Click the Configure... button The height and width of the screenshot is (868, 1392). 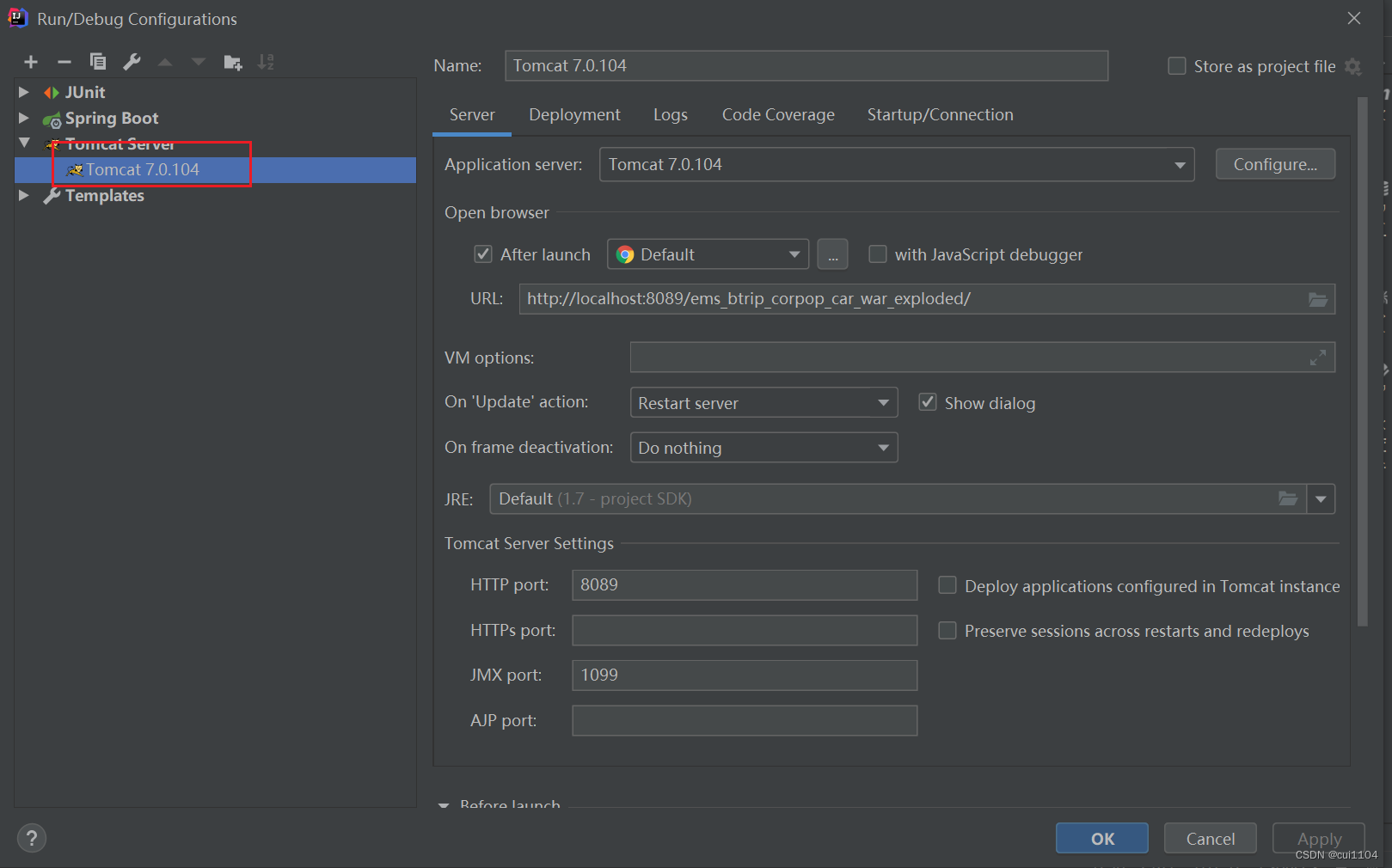click(1275, 164)
